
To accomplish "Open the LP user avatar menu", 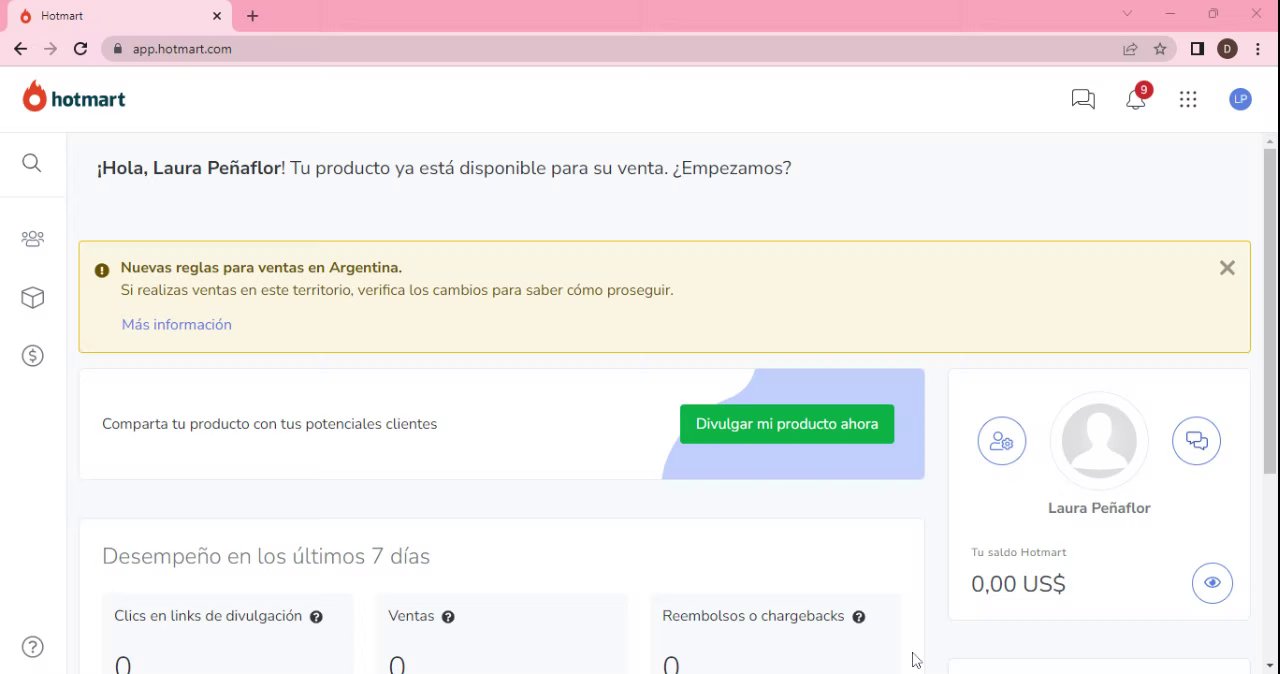I will [x=1240, y=99].
